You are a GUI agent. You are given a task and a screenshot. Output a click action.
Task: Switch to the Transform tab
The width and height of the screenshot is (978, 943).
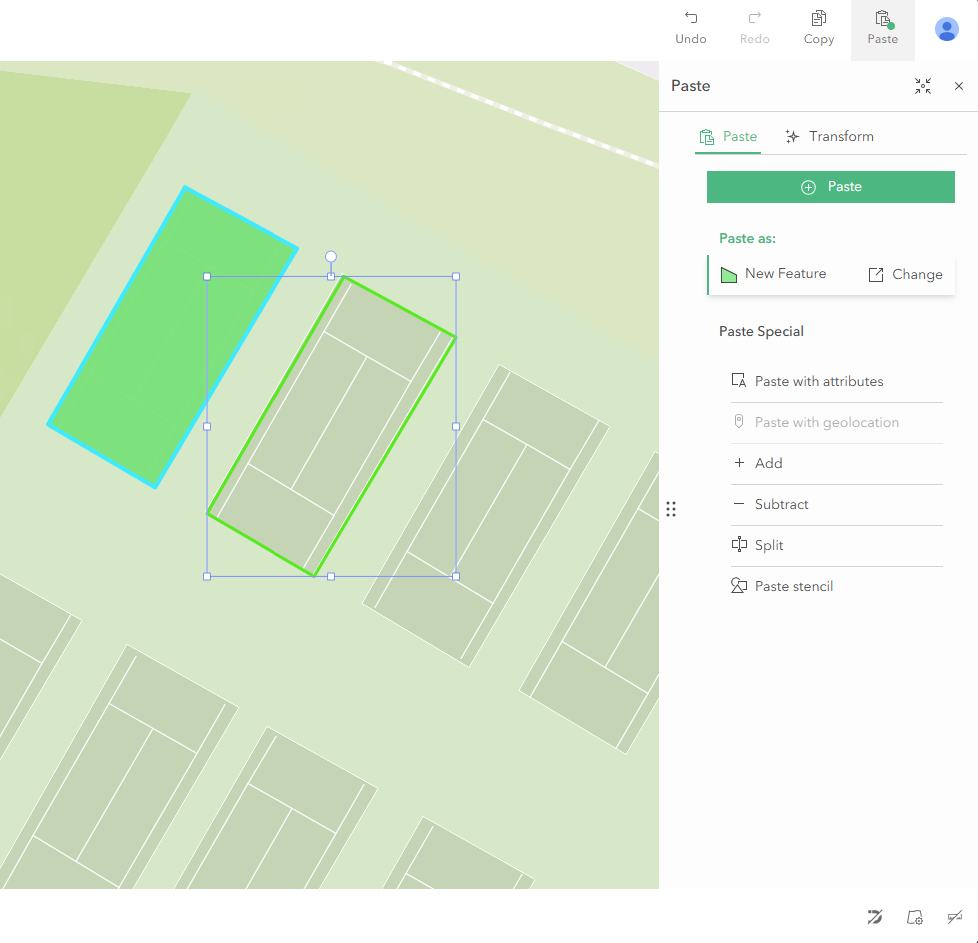click(830, 136)
